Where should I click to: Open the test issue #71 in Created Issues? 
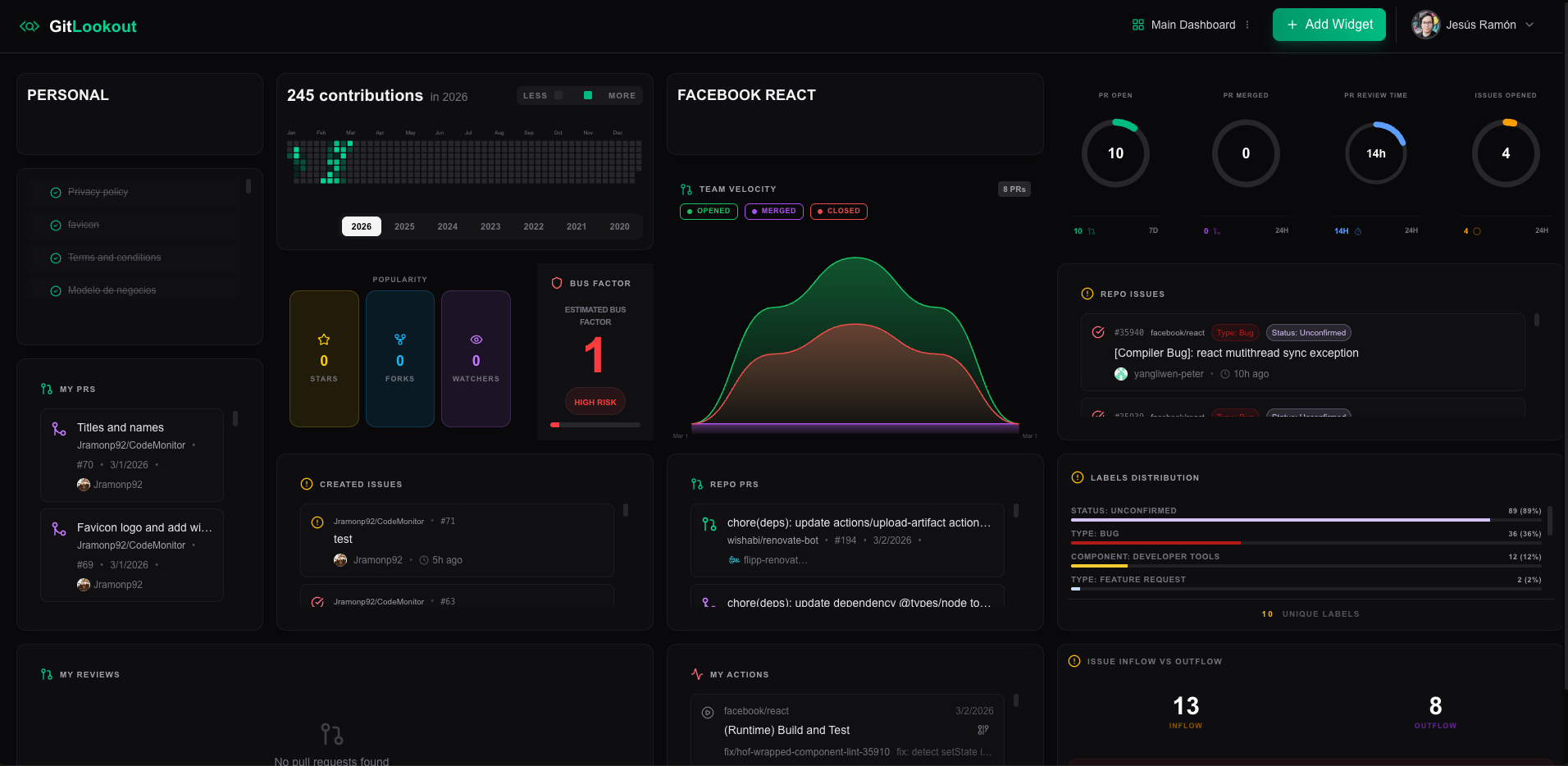(x=457, y=540)
